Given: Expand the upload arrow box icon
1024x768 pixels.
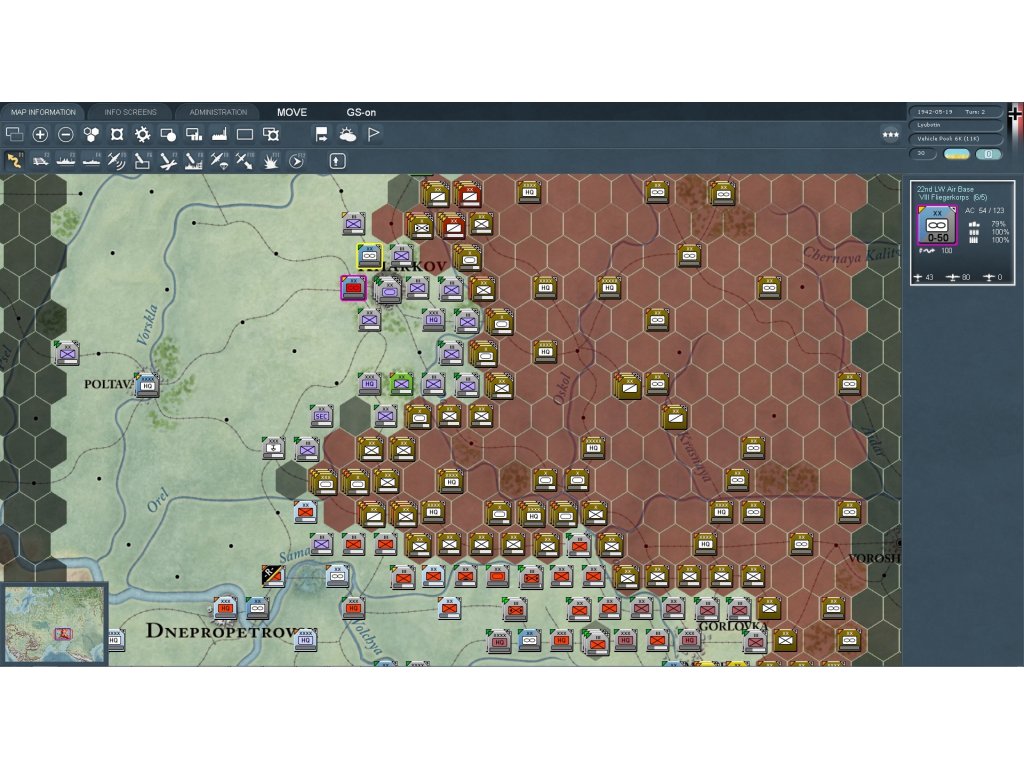Looking at the screenshot, I should pos(337,160).
